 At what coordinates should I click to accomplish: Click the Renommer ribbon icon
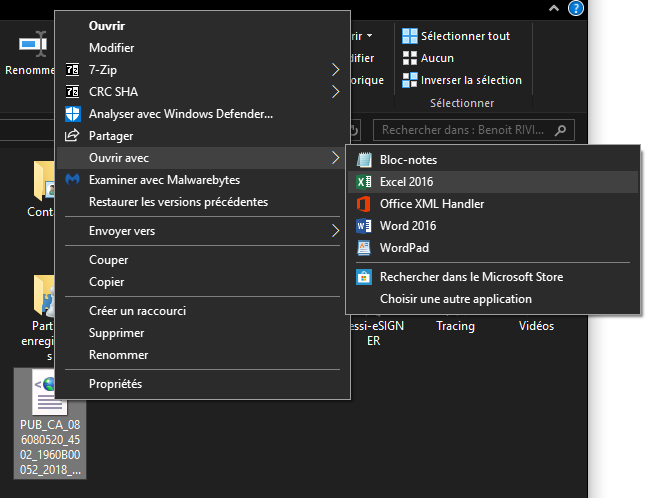33,44
